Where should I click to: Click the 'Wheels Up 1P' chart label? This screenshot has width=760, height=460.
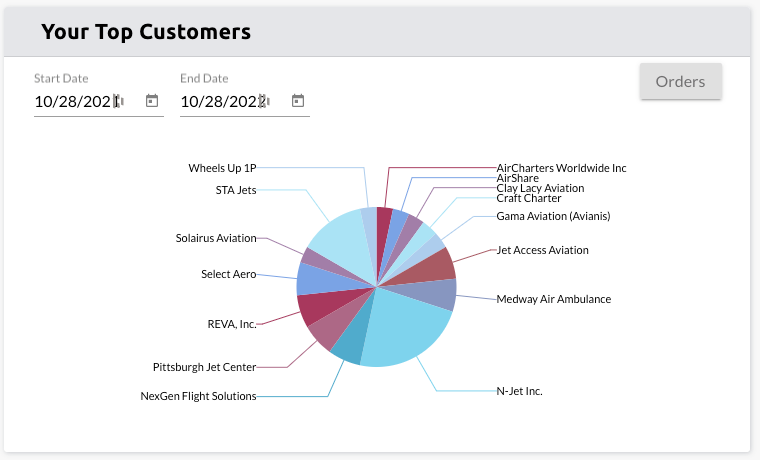[222, 168]
